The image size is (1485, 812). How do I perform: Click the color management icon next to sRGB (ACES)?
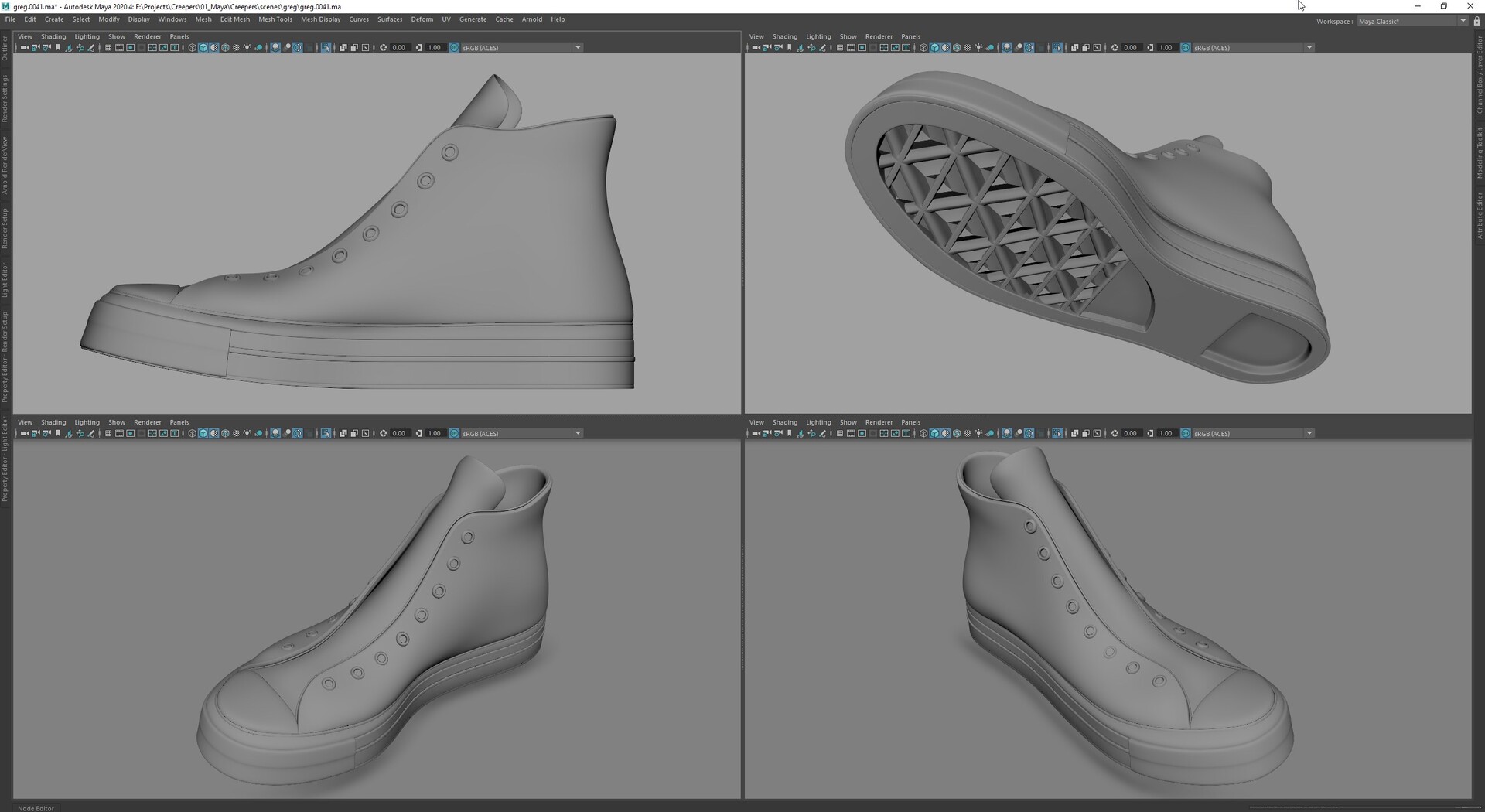tap(453, 47)
